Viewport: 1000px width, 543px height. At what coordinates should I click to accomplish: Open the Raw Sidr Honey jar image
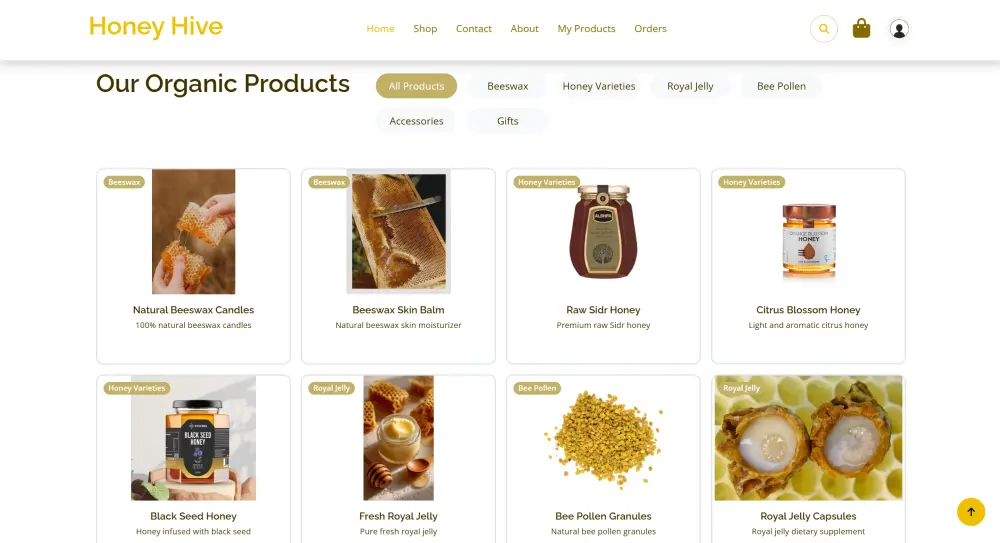[x=603, y=232]
